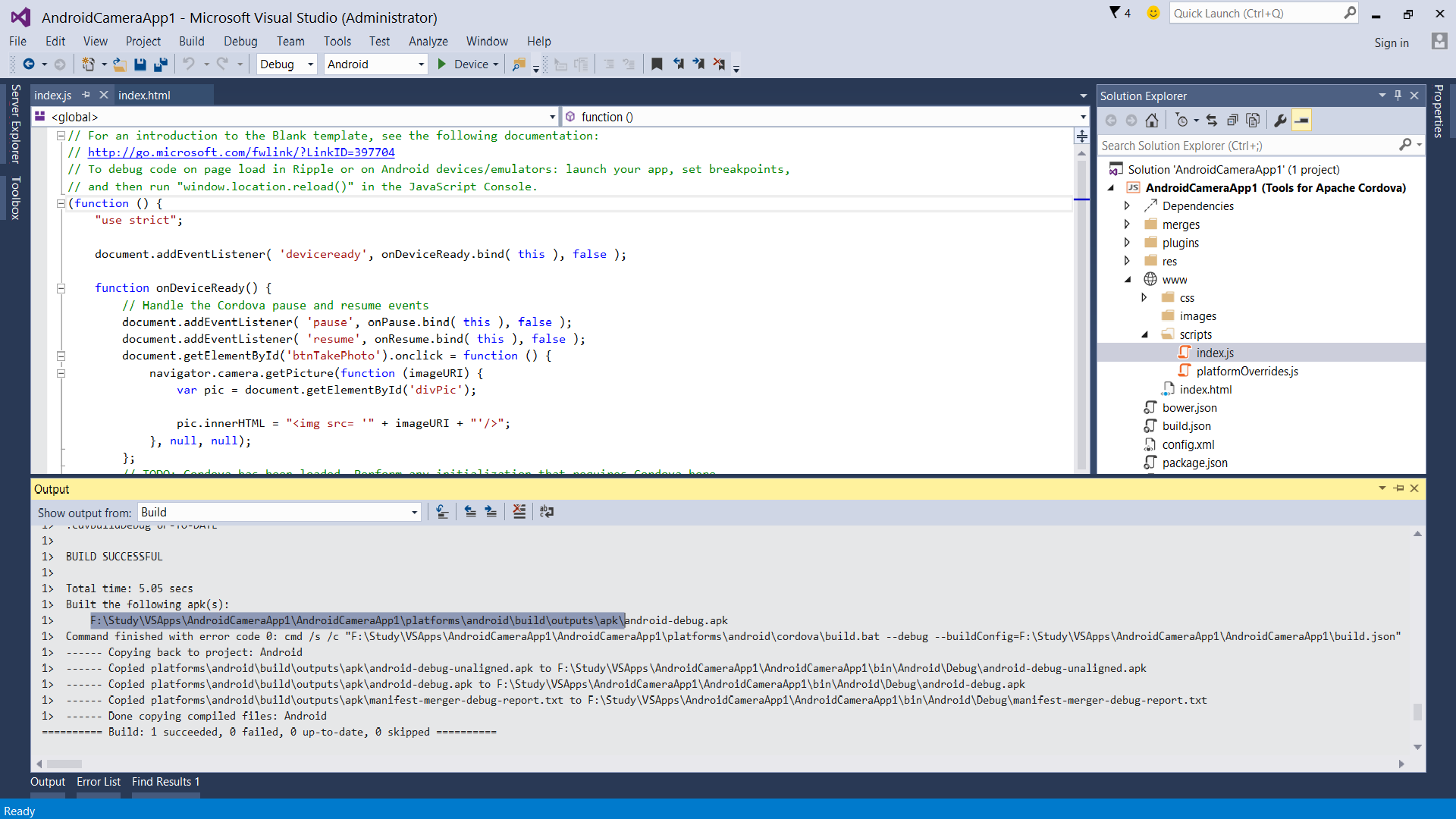This screenshot has height=819, width=1456.
Task: Open the Device target dropdown arrow
Action: click(496, 64)
